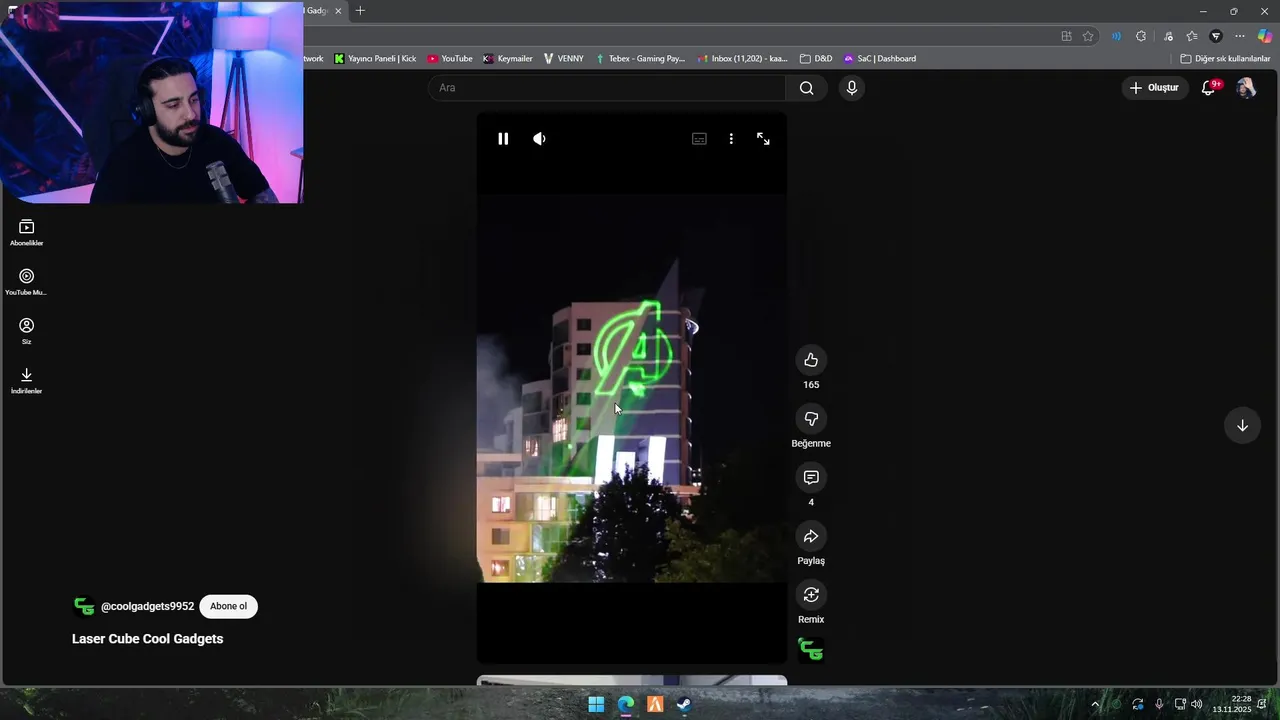Image resolution: width=1280 pixels, height=720 pixels.
Task: Remix this short
Action: point(811,595)
